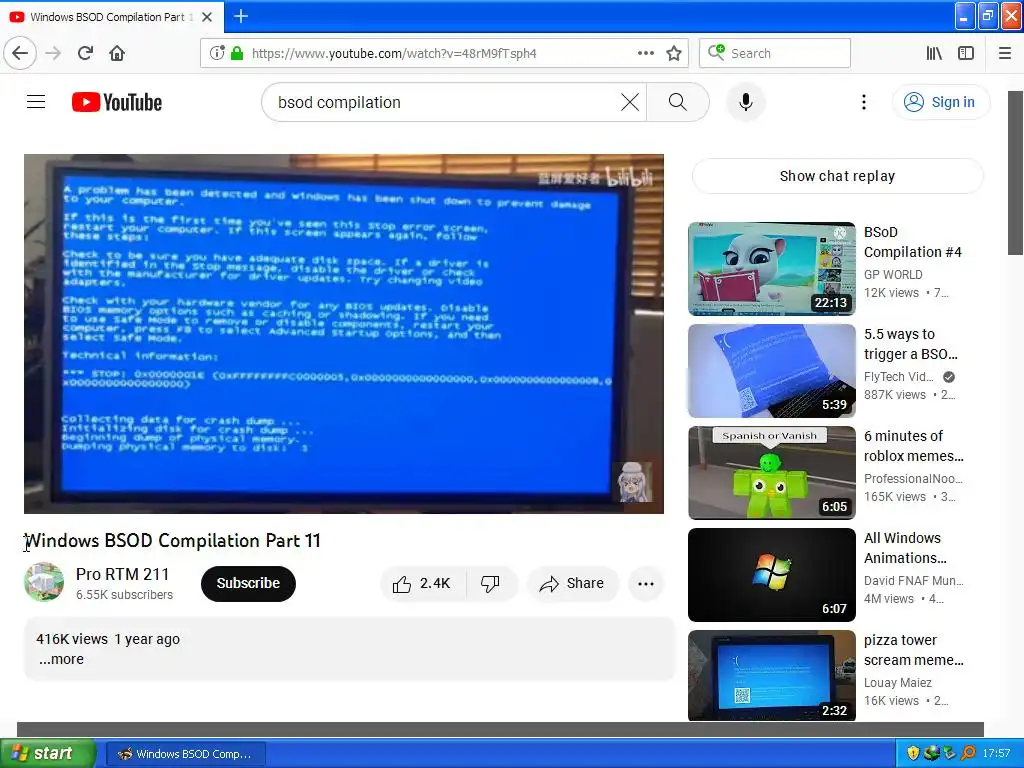Expand description with ...more
The width and height of the screenshot is (1024, 768).
tap(61, 659)
